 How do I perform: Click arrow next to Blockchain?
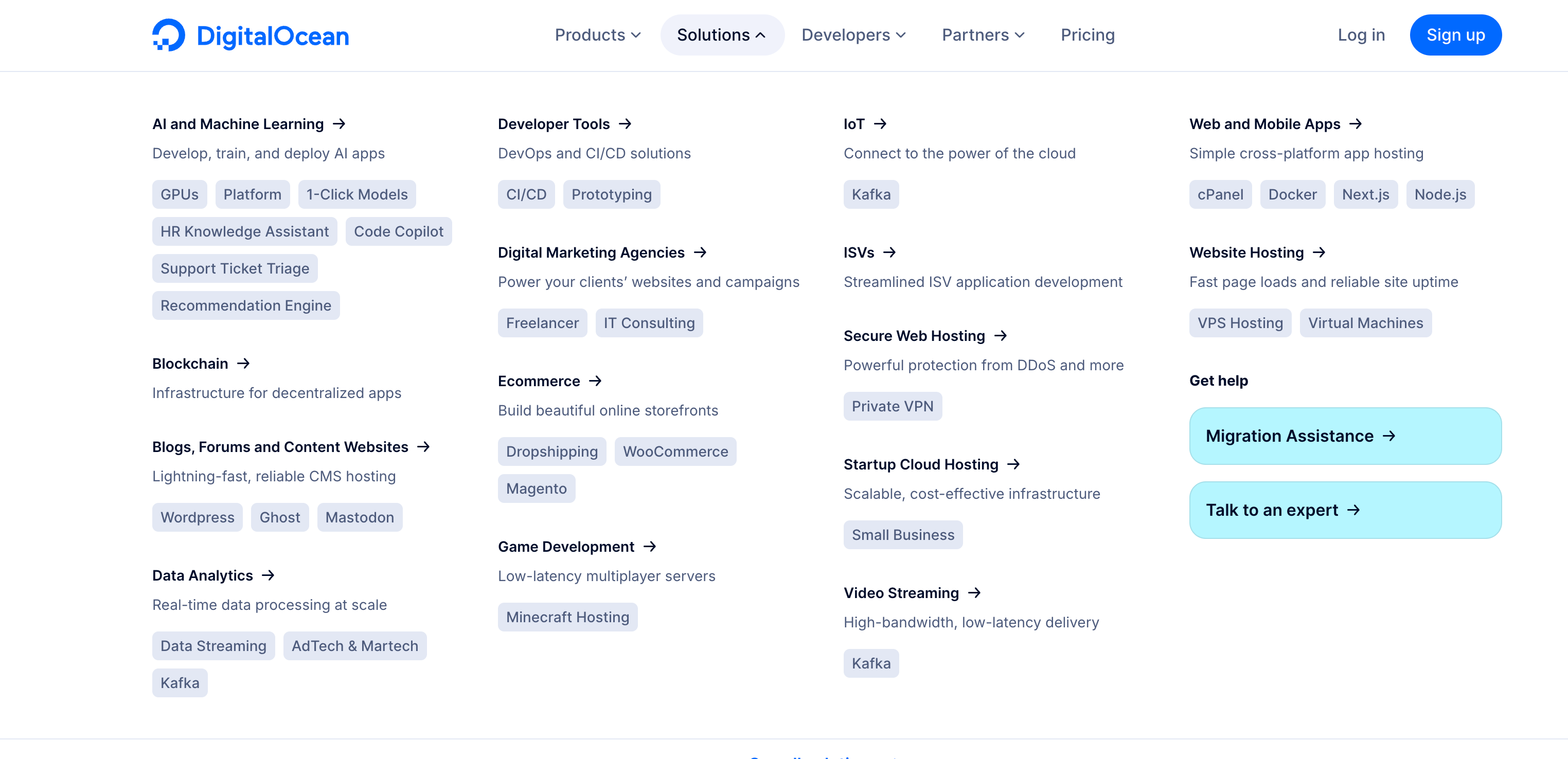[x=243, y=364]
